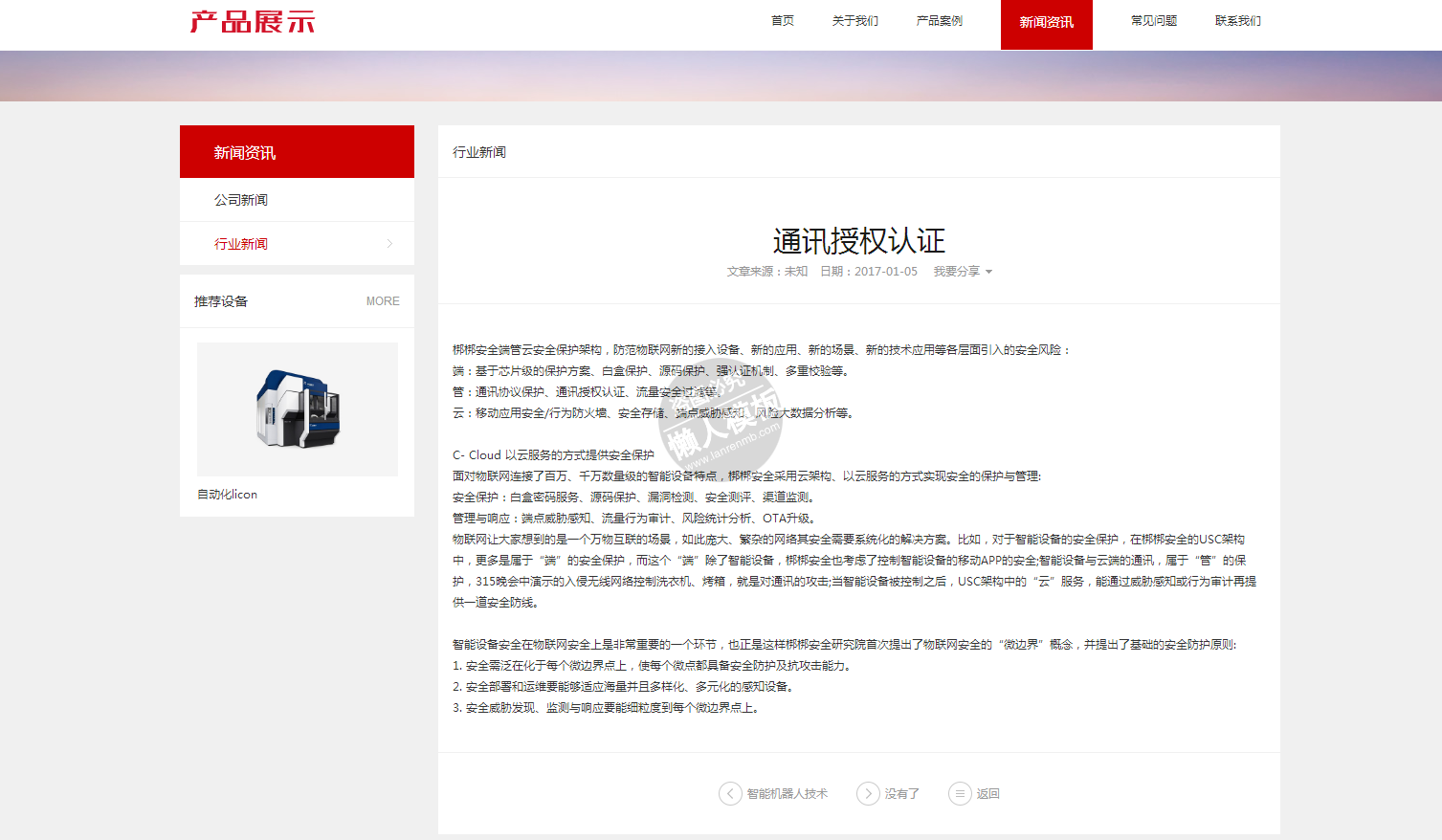
Task: Click the 返回 link text
Action: [x=987, y=794]
